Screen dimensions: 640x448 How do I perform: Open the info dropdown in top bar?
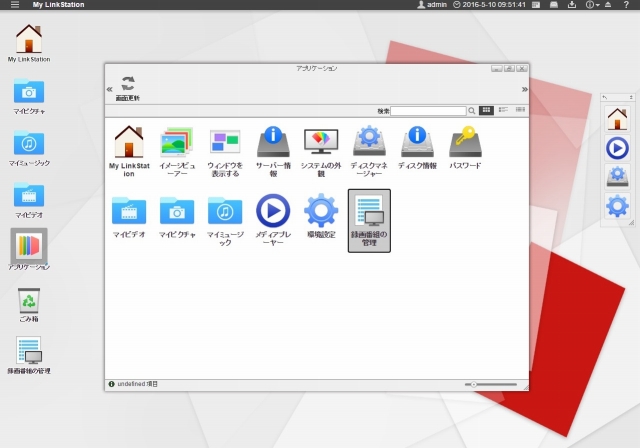coord(593,5)
